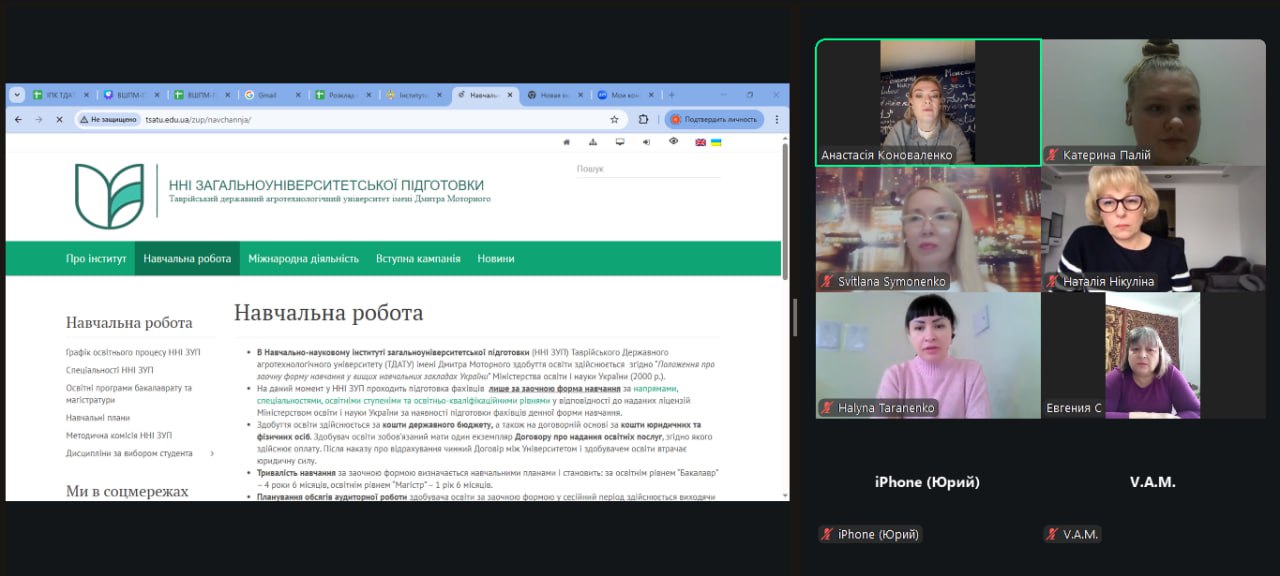
Task: Open the browser extensions puzzle icon
Action: [x=643, y=119]
